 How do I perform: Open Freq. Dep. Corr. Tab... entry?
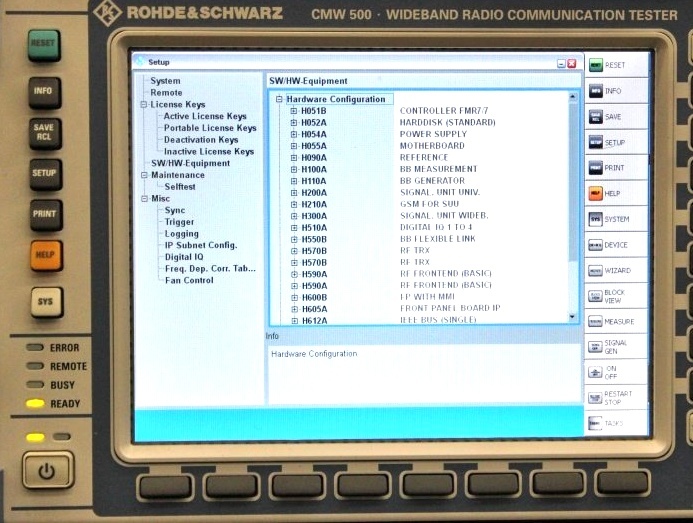[x=210, y=269]
